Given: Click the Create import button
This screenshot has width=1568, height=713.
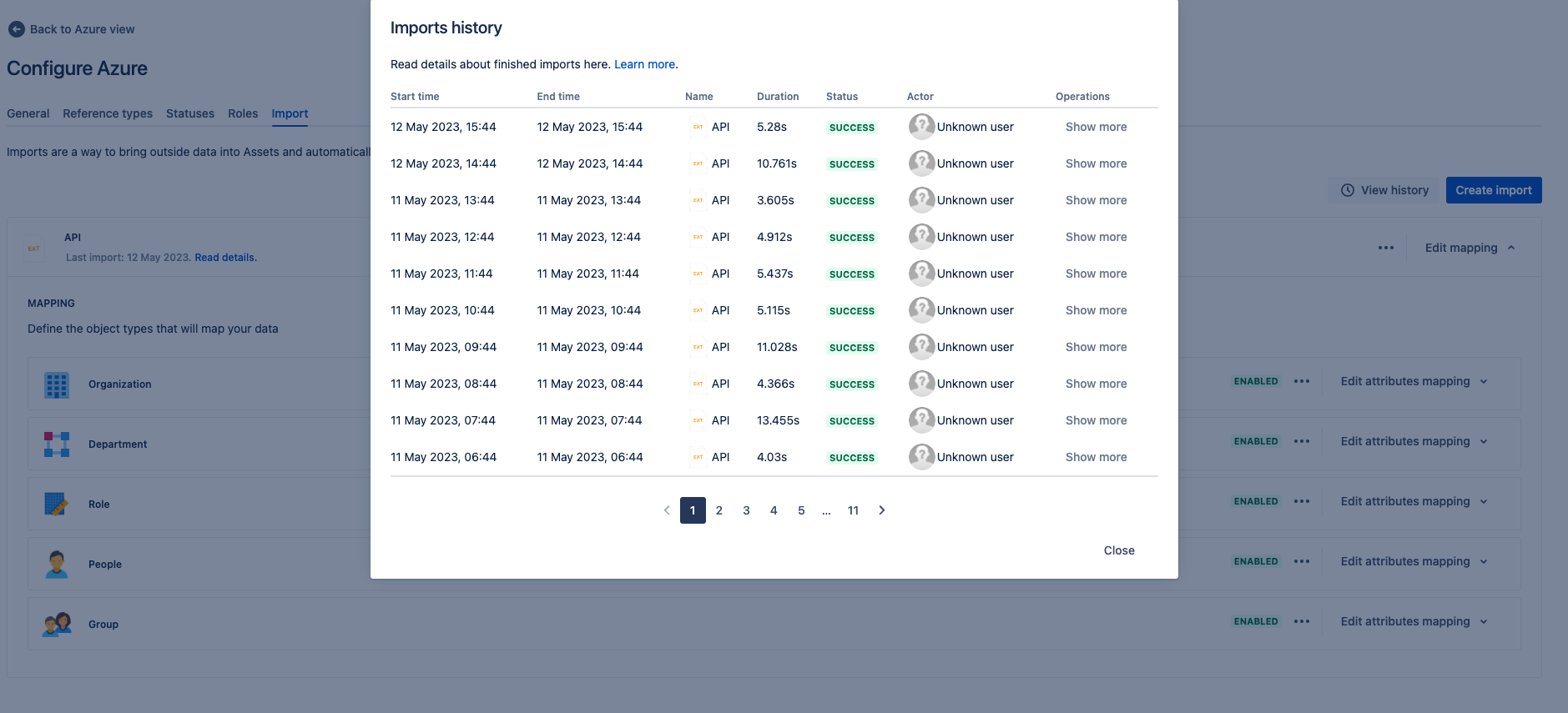Looking at the screenshot, I should [1494, 190].
